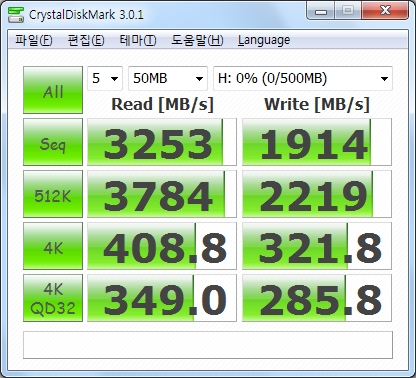Viewport: 416px width, 378px height.
Task: Open the test count dropdown showing 5
Action: click(105, 78)
